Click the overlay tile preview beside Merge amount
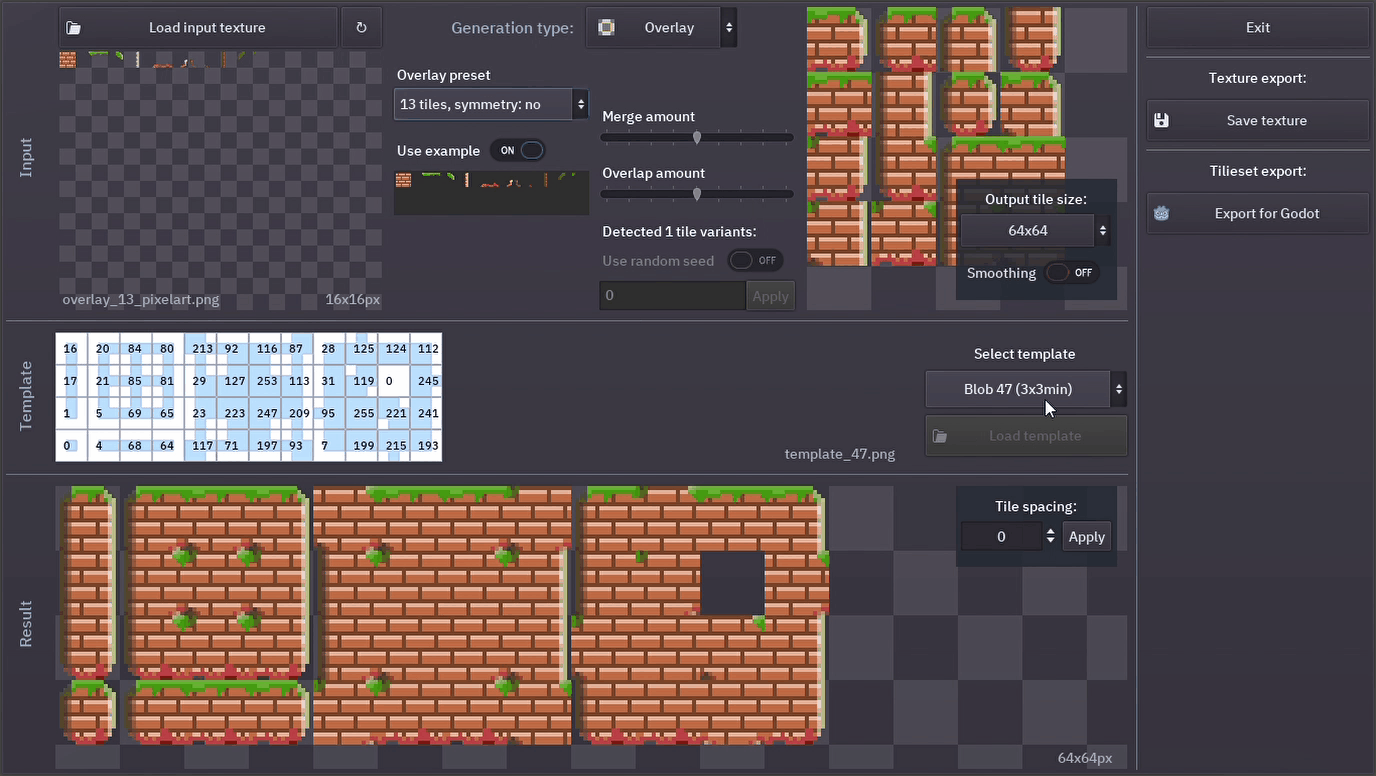Screen dimensions: 1376x776 pos(936,137)
